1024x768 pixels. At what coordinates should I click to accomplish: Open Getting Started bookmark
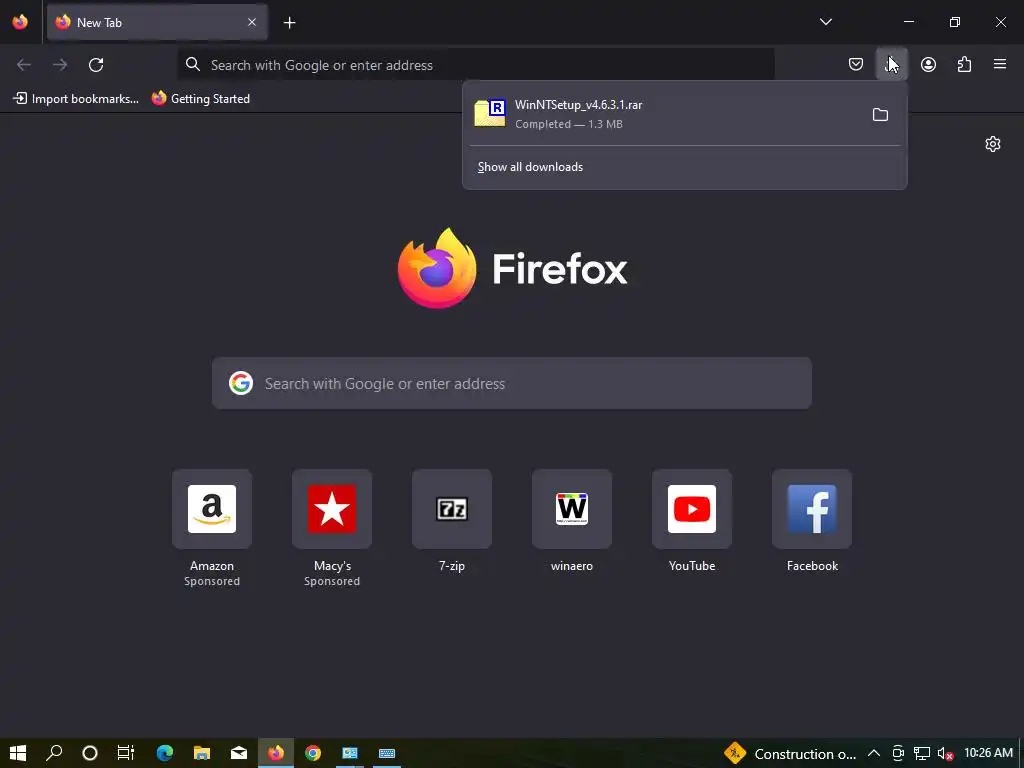tap(201, 99)
